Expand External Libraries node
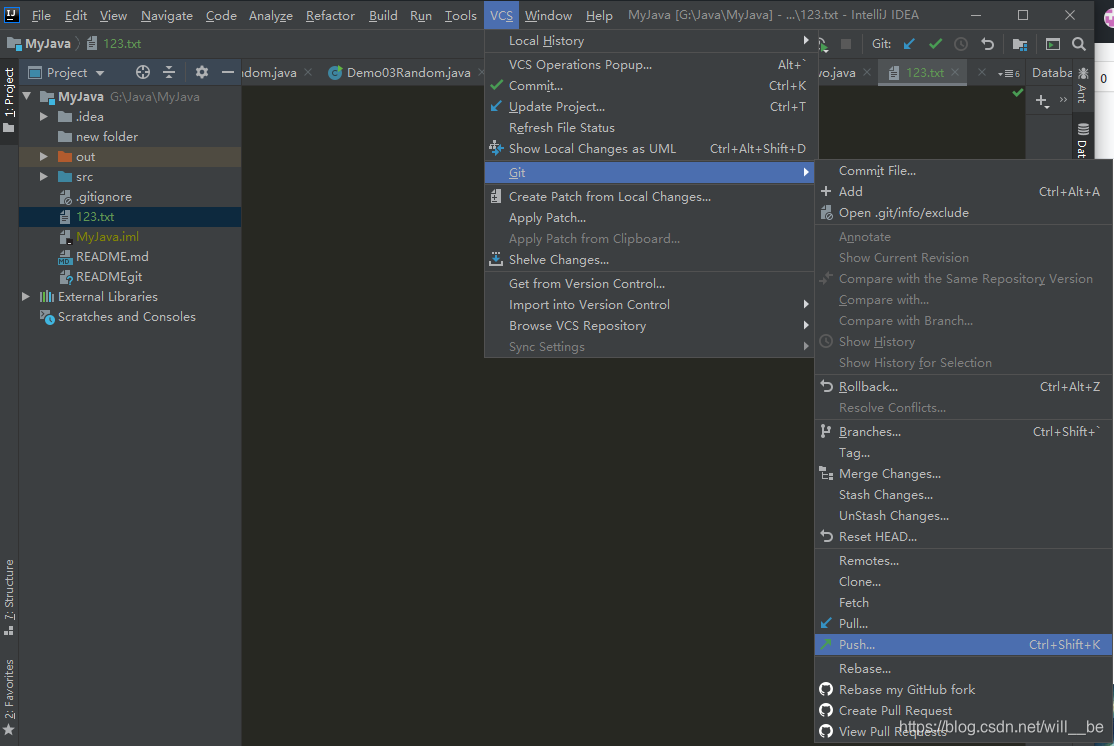Image resolution: width=1114 pixels, height=746 pixels. pos(26,296)
